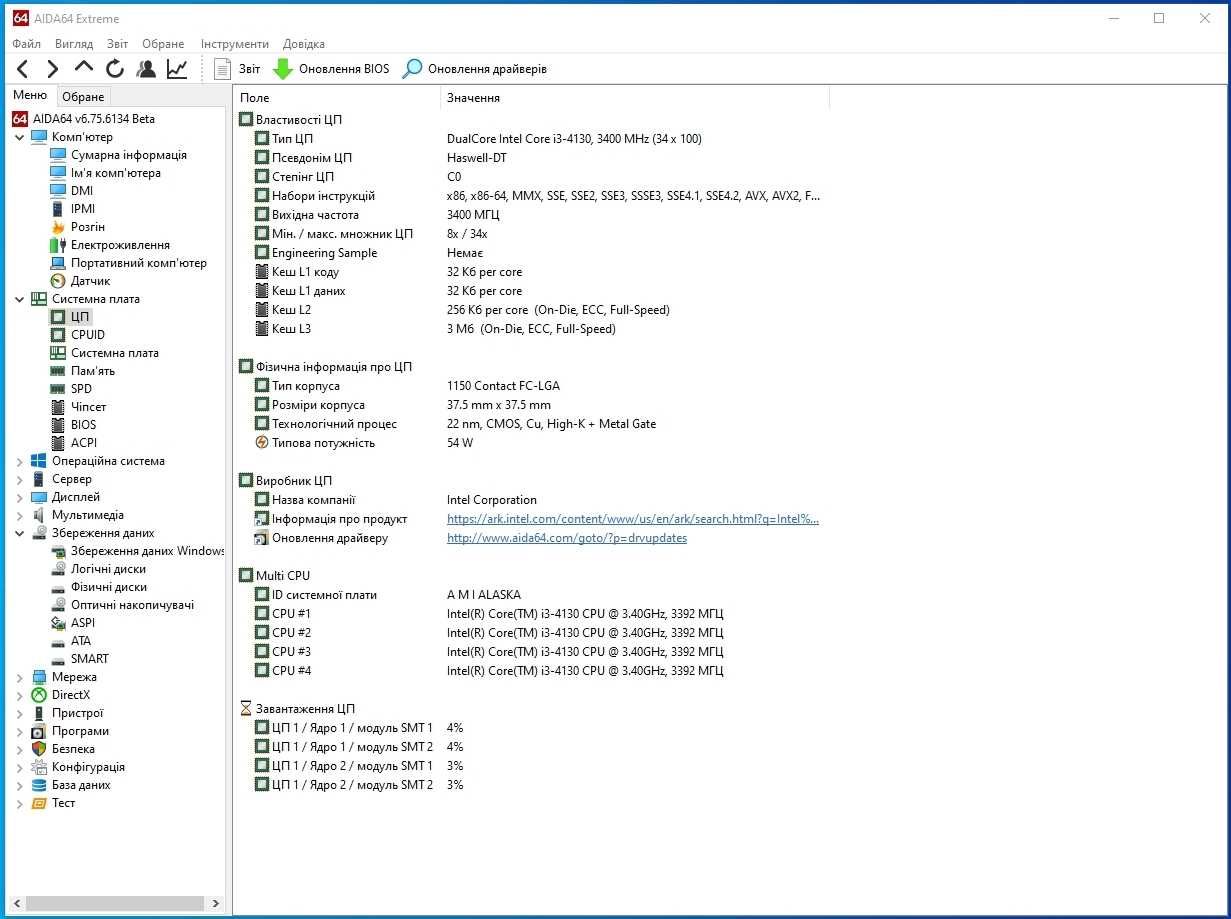1231x919 pixels.
Task: Refresh the page with the circular arrow icon
Action: point(115,69)
